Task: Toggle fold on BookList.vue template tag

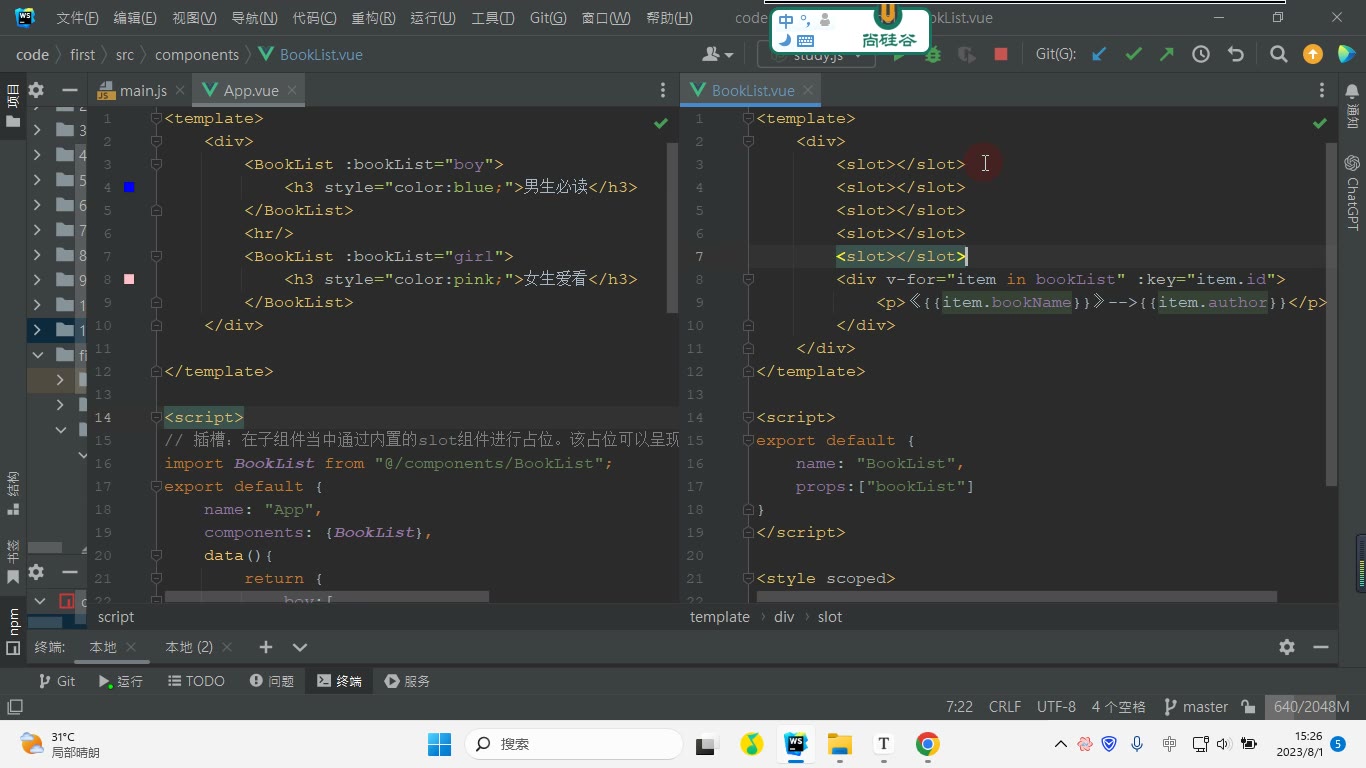Action: point(748,118)
